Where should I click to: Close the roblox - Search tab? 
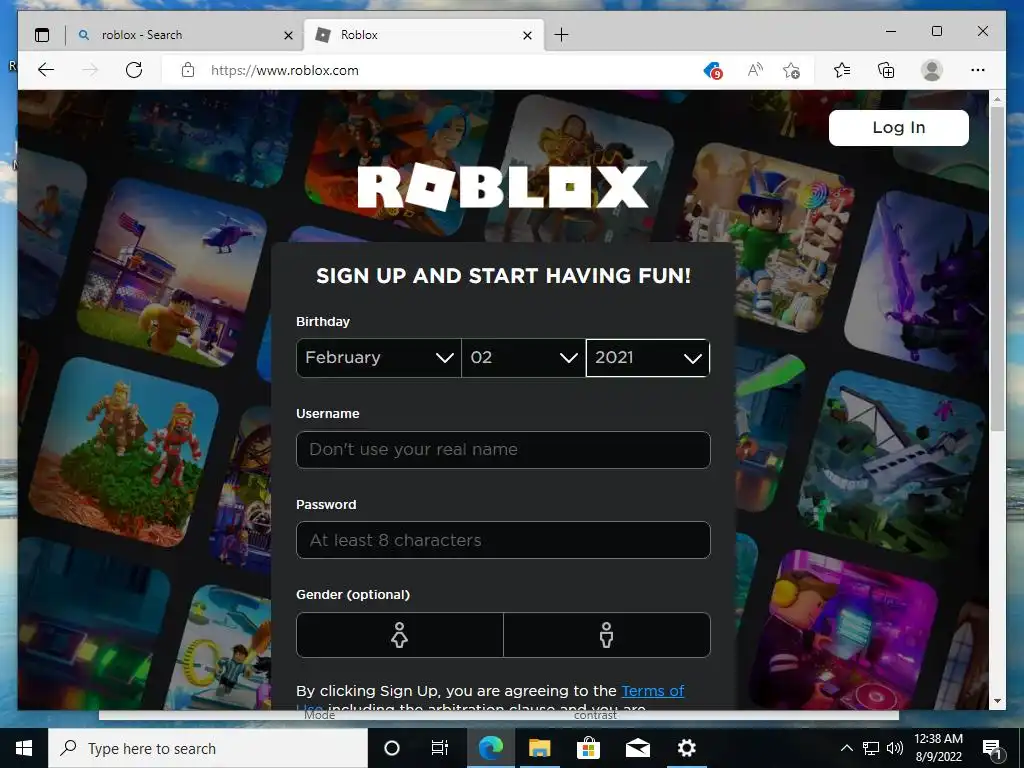coord(288,35)
